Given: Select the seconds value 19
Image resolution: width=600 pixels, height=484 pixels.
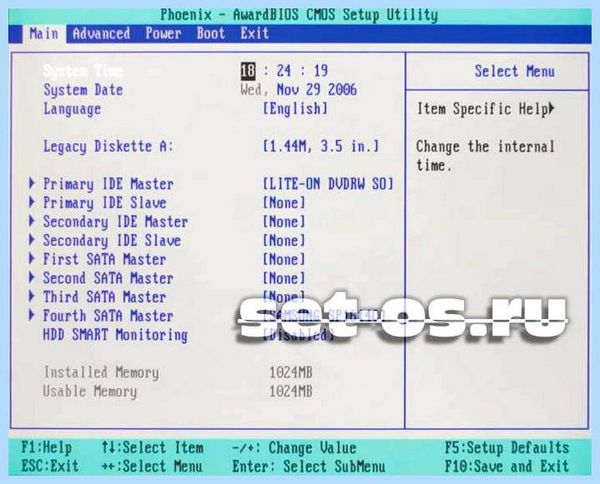Looking at the screenshot, I should [x=321, y=71].
